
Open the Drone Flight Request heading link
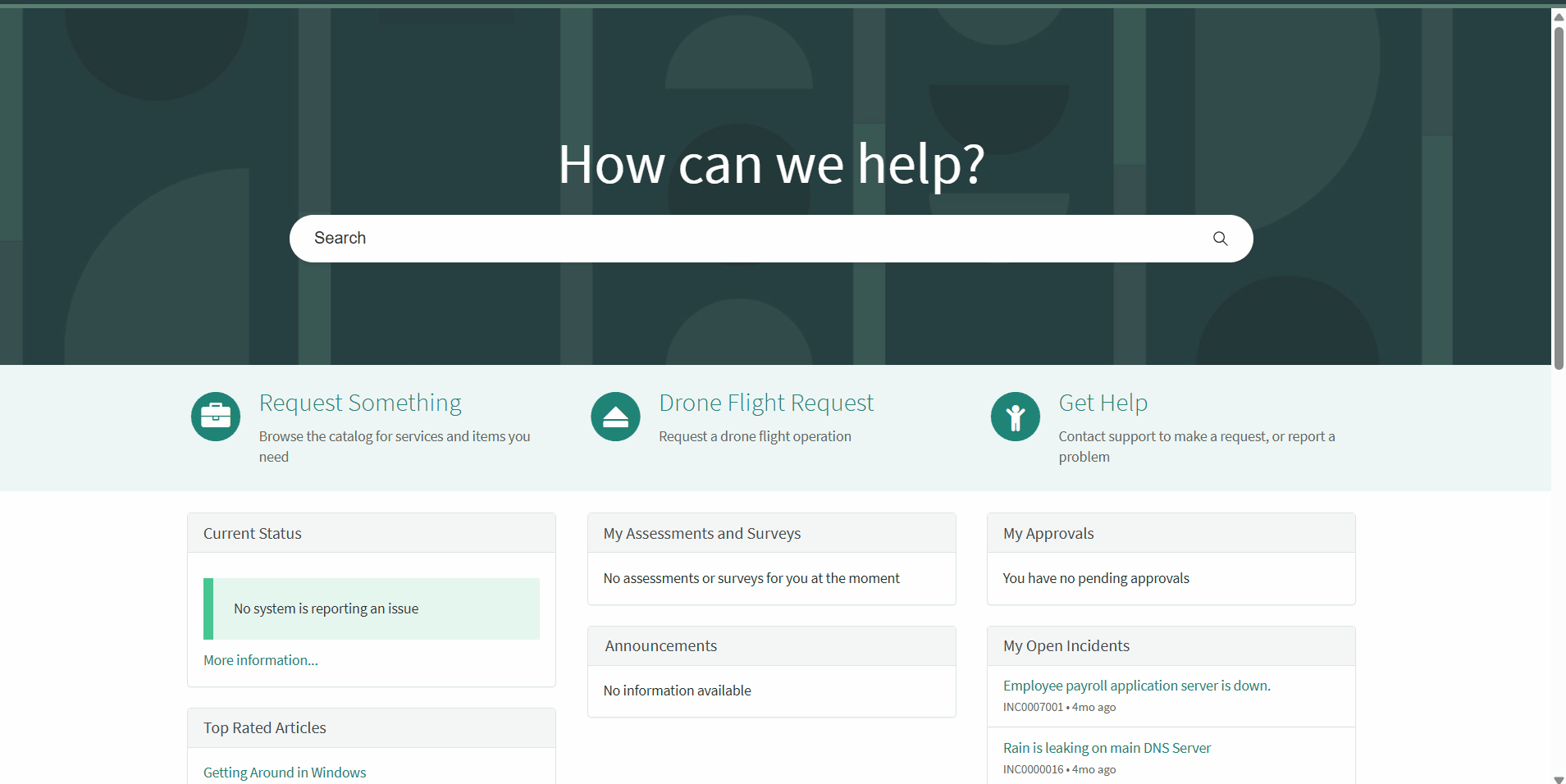[765, 403]
